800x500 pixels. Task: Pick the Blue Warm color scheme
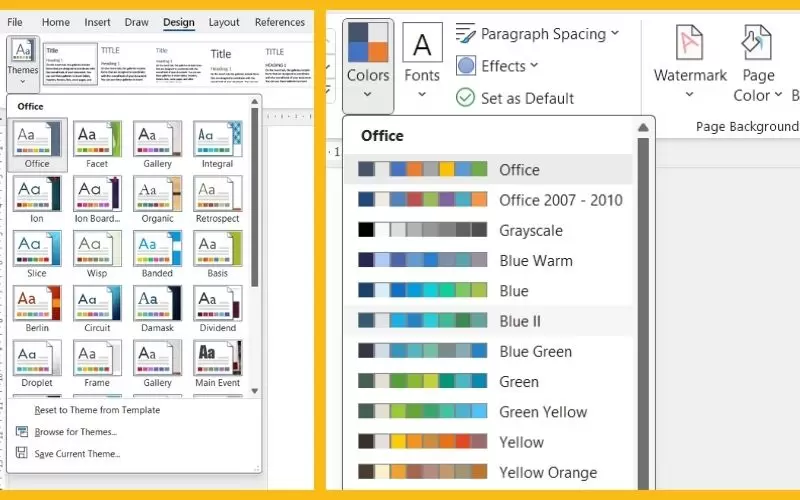coord(488,260)
